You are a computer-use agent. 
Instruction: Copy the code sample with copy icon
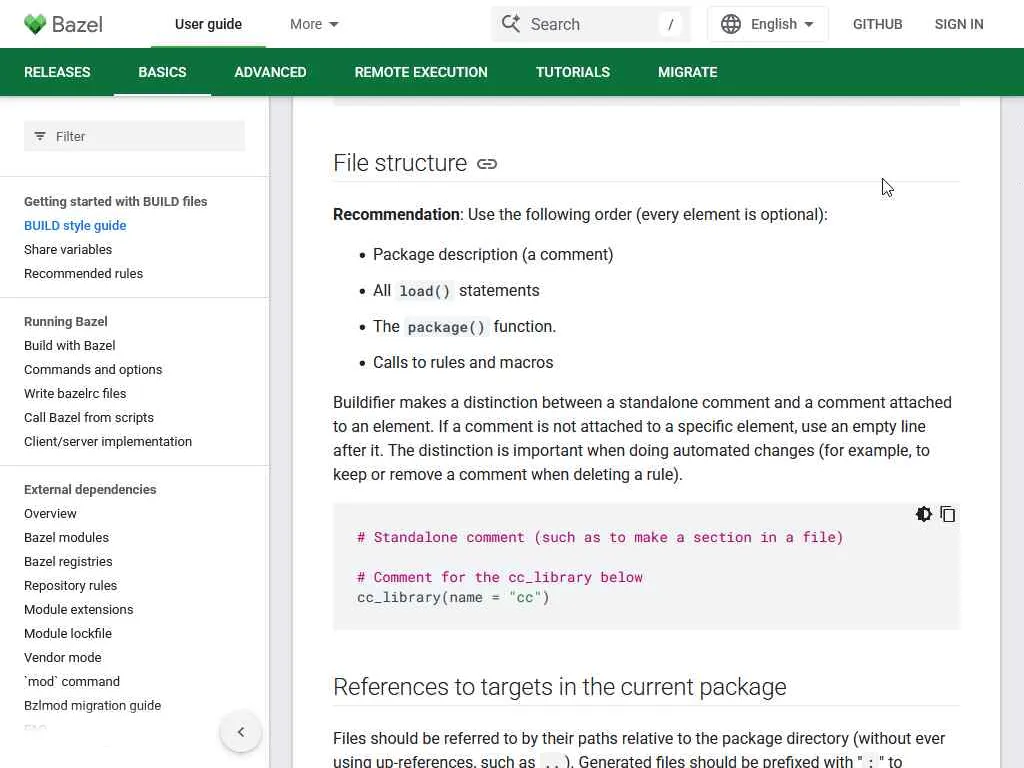coord(948,514)
